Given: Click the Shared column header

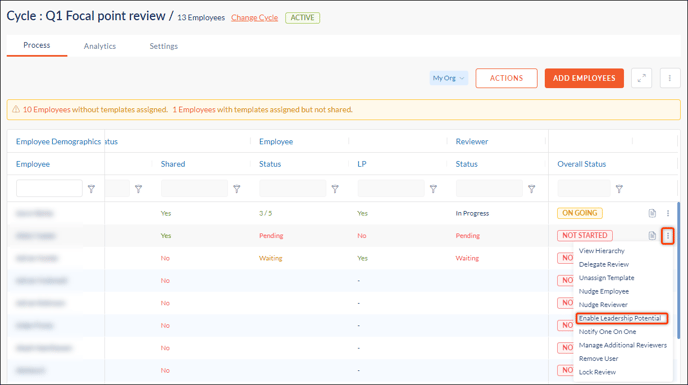Looking at the screenshot, I should [x=173, y=164].
